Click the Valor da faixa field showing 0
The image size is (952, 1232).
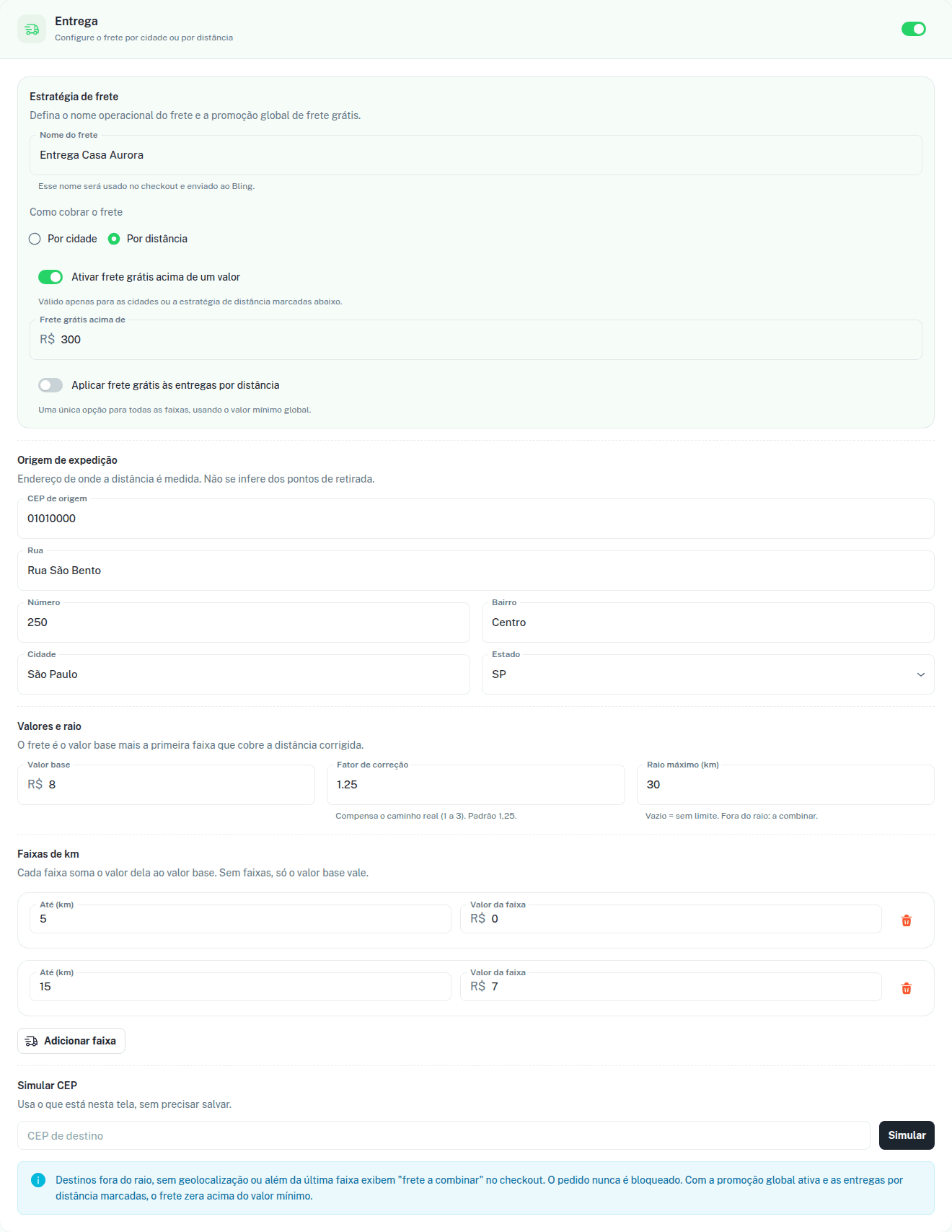click(x=671, y=919)
